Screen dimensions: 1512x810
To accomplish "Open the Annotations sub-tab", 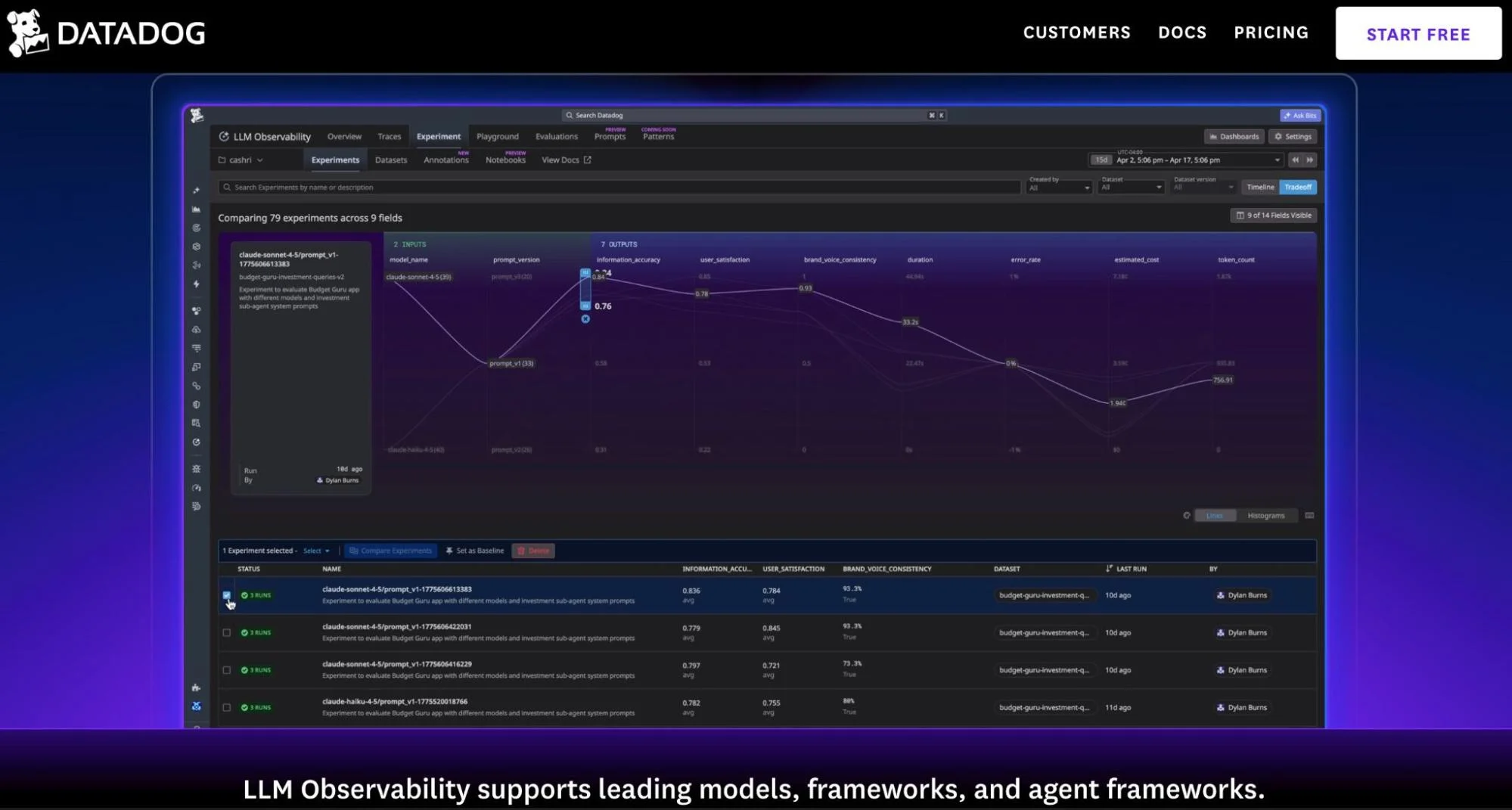I will [446, 159].
